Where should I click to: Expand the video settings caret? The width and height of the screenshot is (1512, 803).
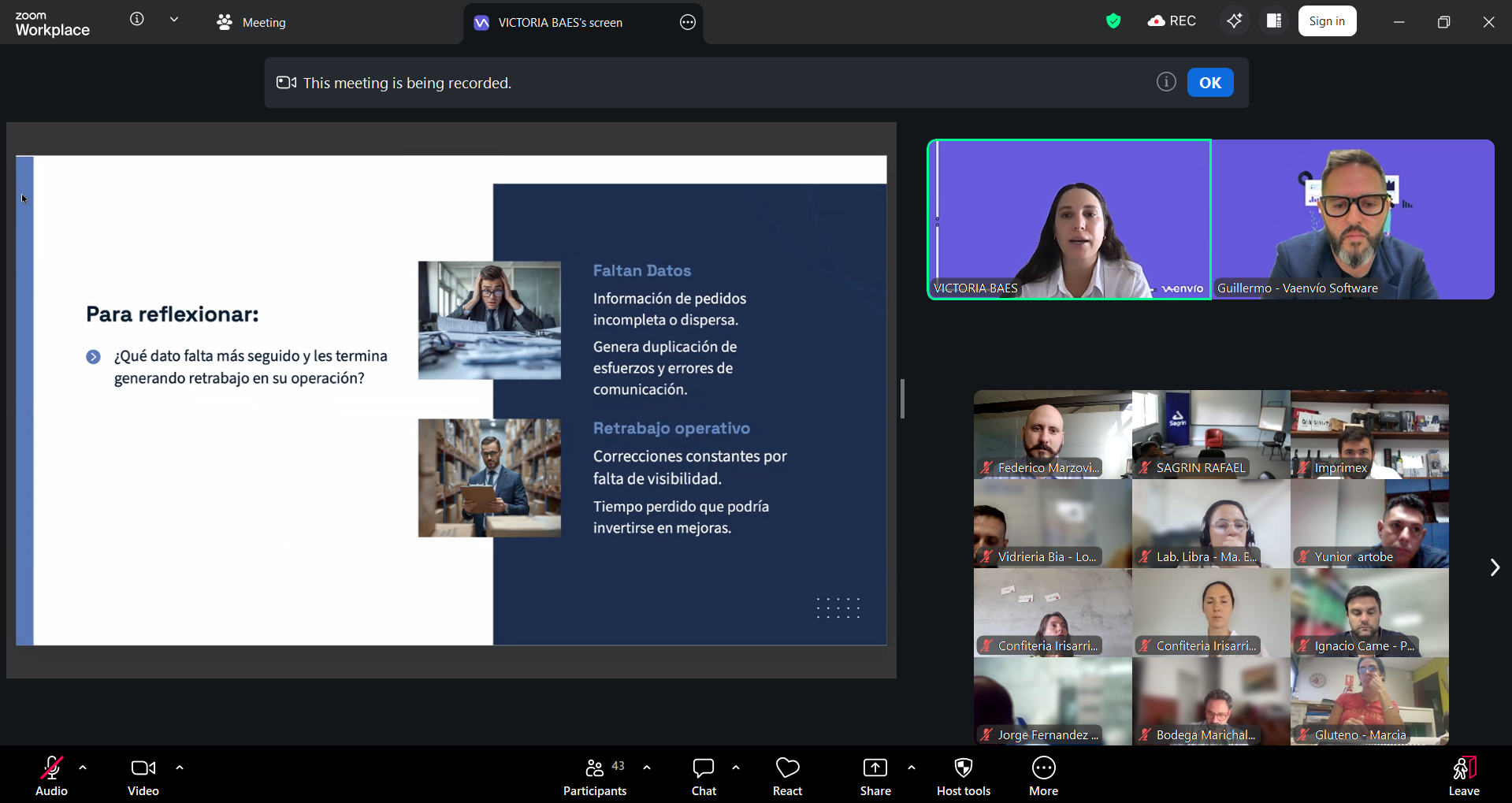tap(180, 768)
